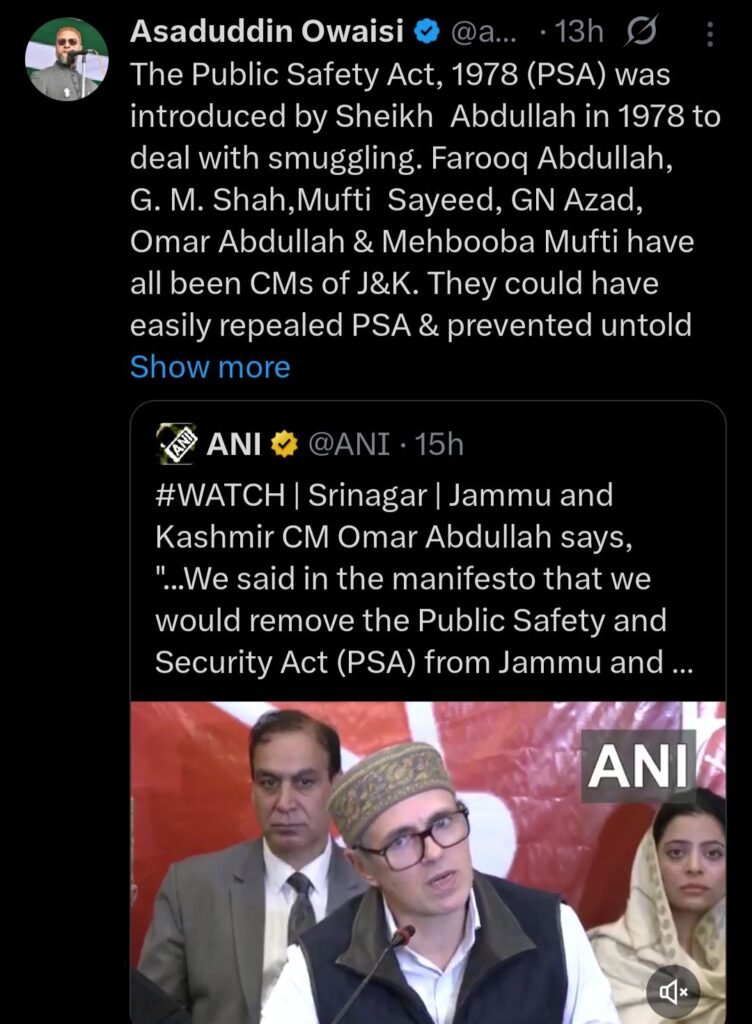Viewport: 752px width, 1024px height.
Task: Click the gold verified badge beside ANI
Action: [284, 445]
